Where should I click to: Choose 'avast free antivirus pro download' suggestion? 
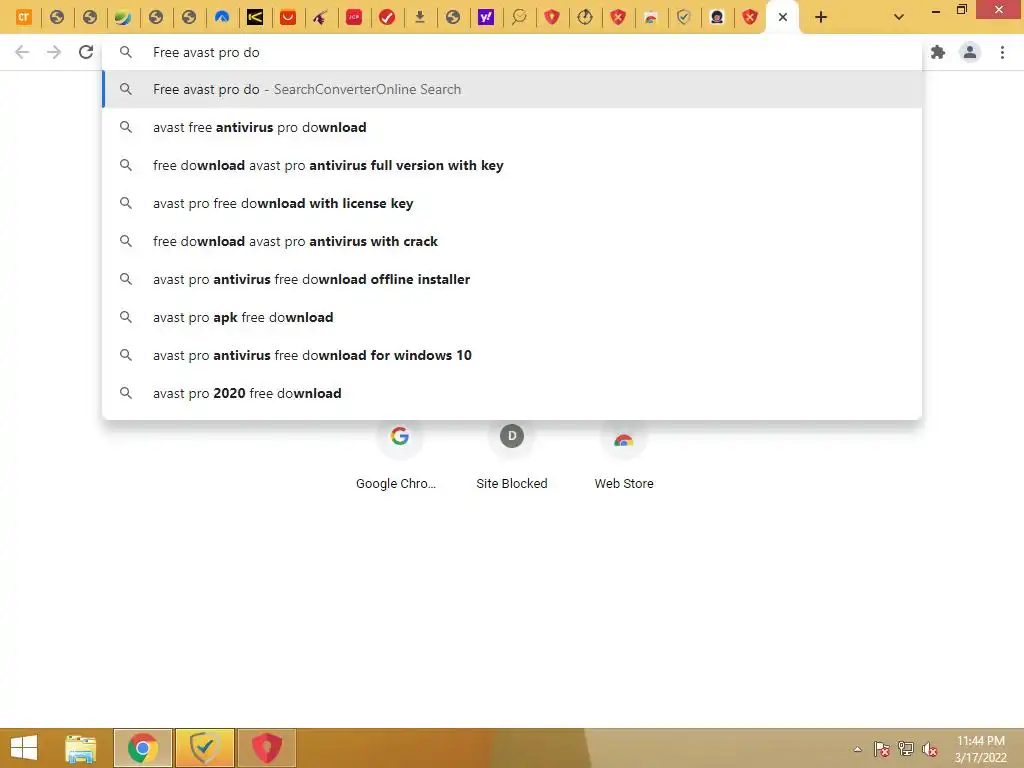coord(512,127)
